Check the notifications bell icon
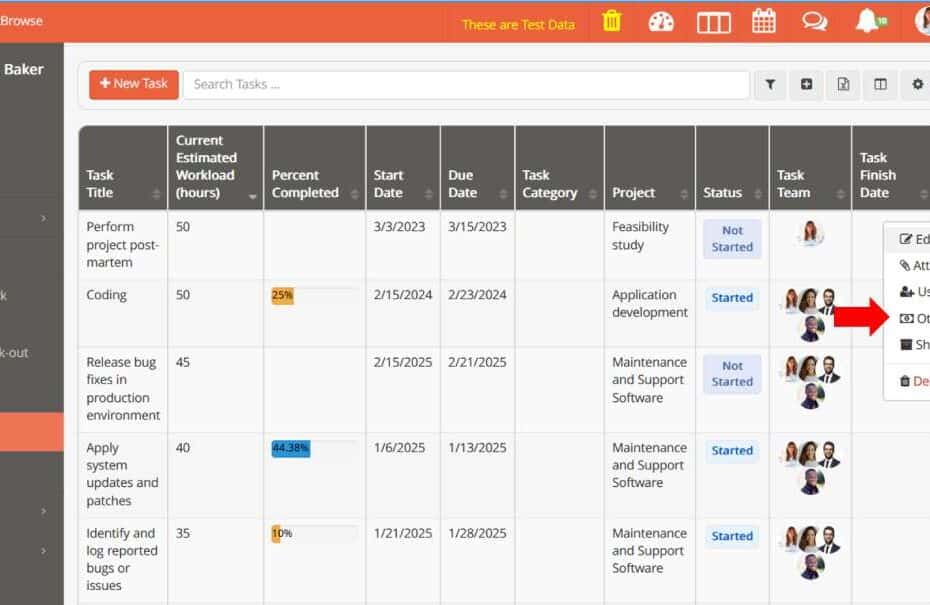The height and width of the screenshot is (605, 930). [x=868, y=22]
